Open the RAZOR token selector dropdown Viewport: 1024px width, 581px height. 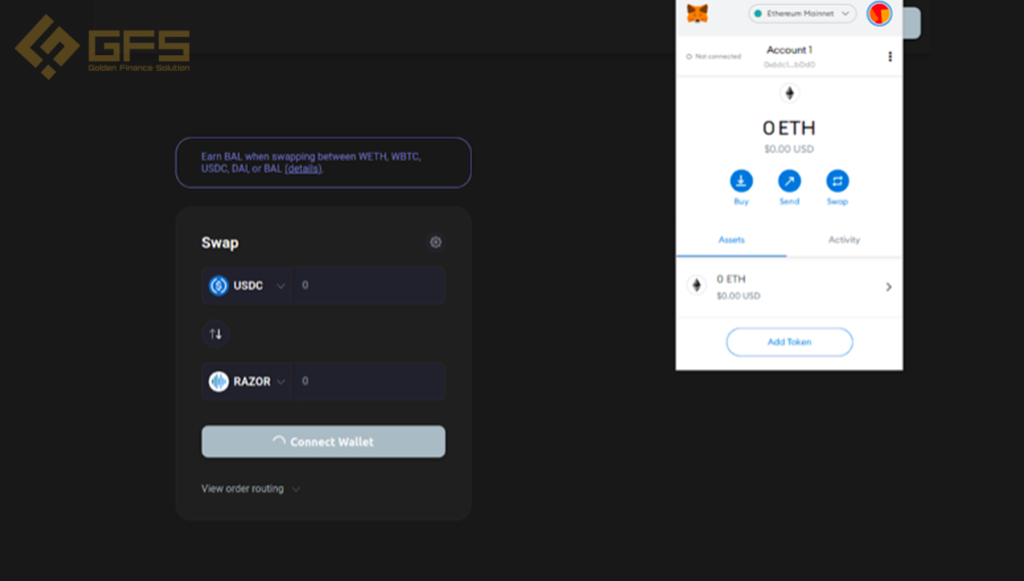pyautogui.click(x=247, y=381)
